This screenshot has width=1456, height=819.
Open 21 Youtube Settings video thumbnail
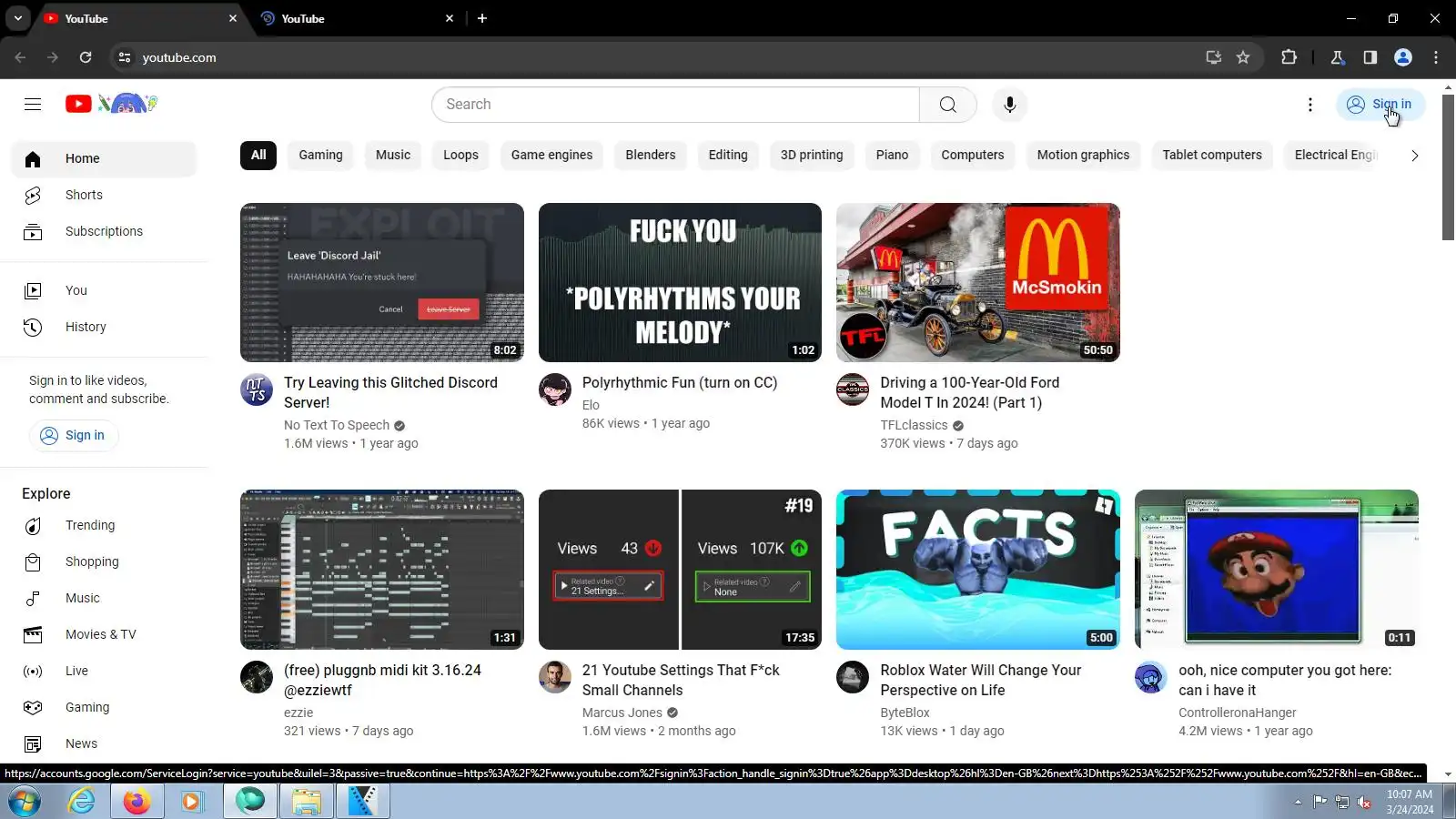point(680,570)
